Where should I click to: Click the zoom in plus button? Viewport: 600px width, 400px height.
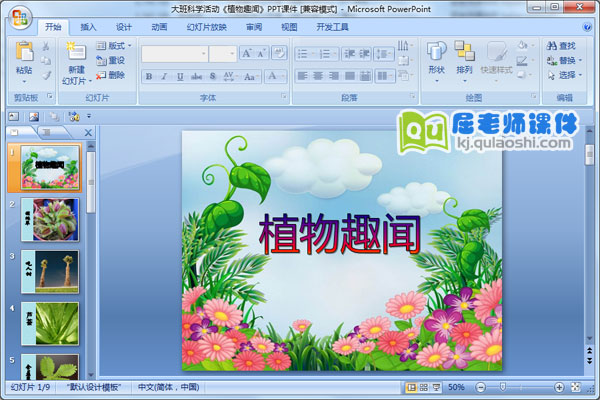tap(559, 387)
